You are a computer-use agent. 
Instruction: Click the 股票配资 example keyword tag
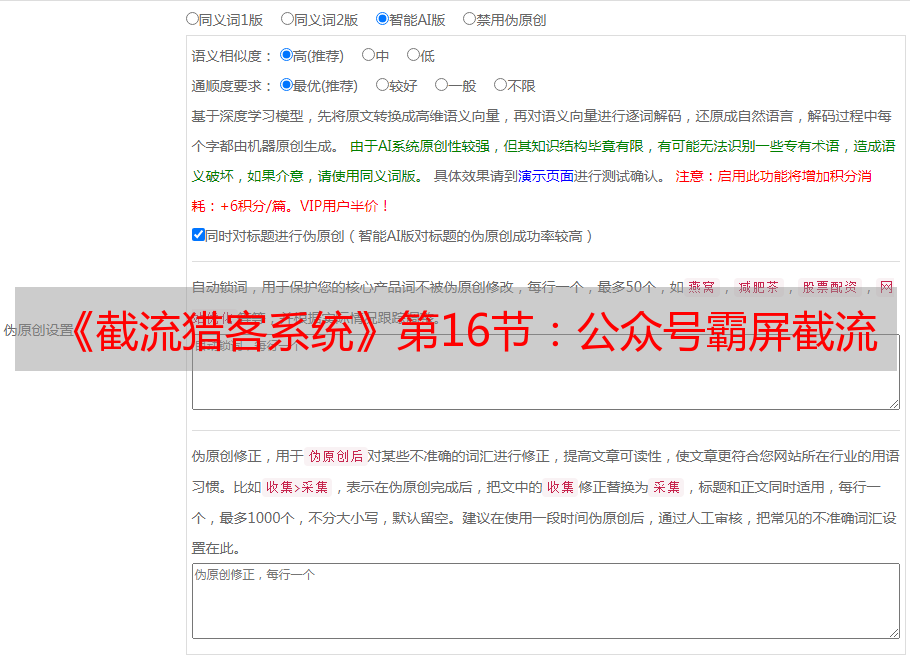[830, 287]
